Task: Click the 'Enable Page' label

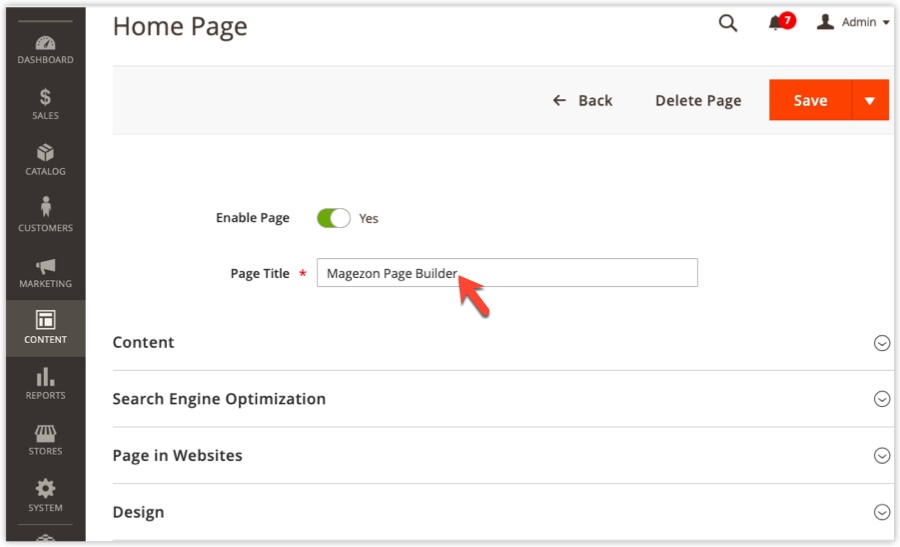Action: (253, 218)
